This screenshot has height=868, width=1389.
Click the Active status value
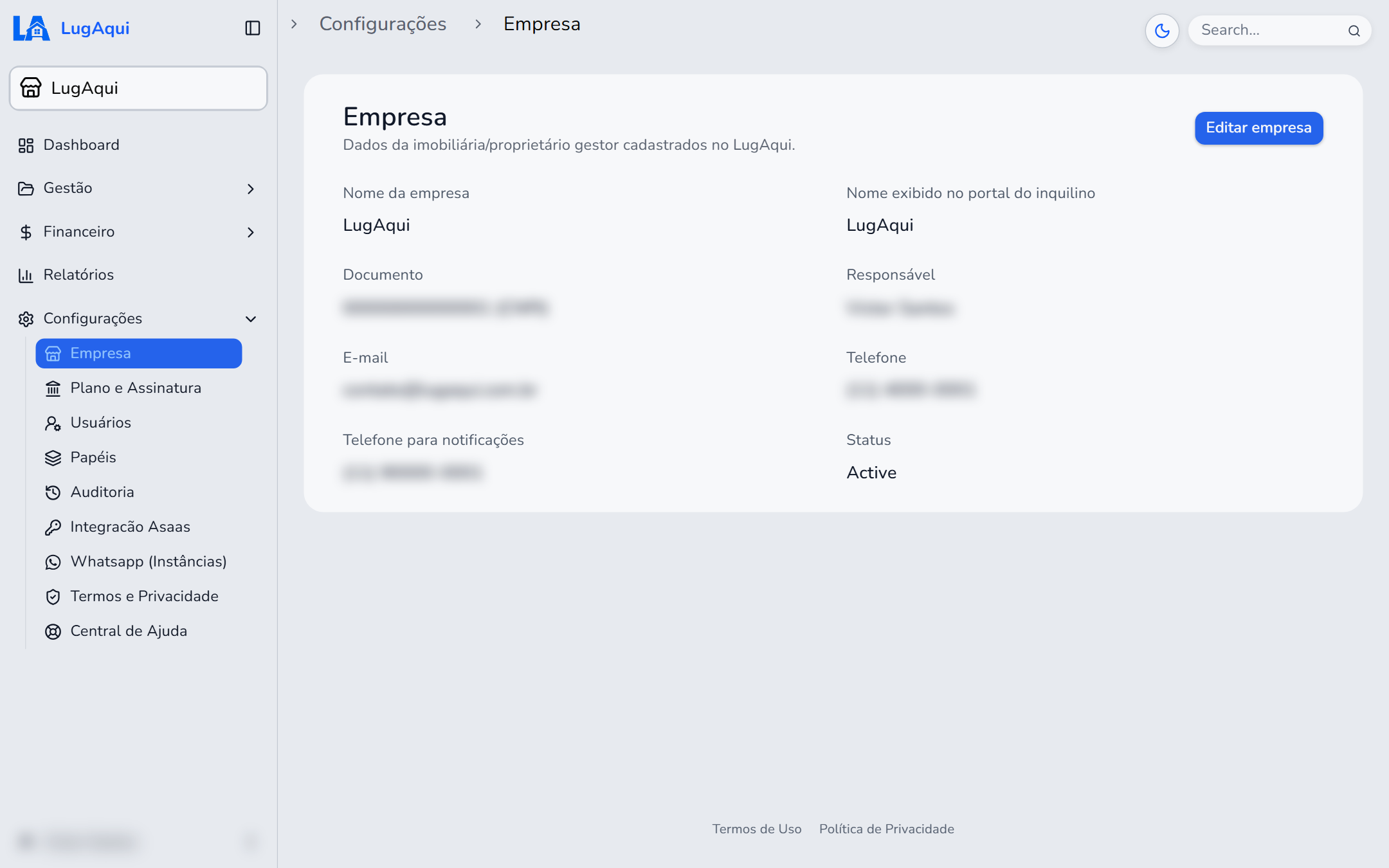pos(871,473)
